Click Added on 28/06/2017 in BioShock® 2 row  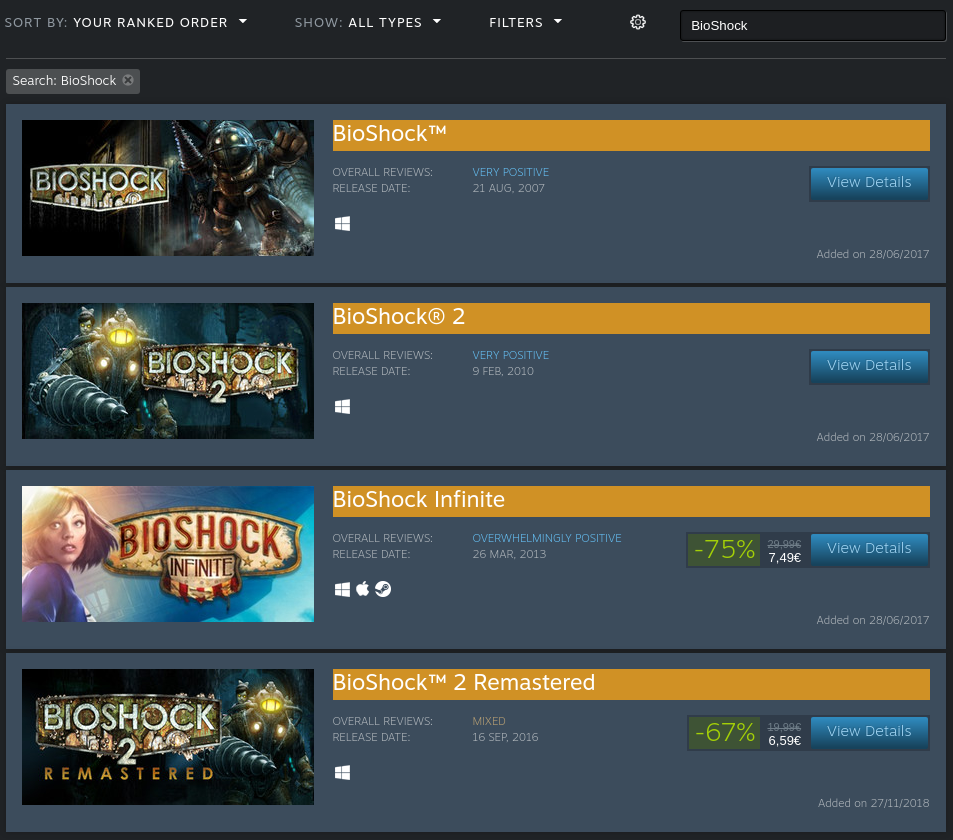point(873,437)
